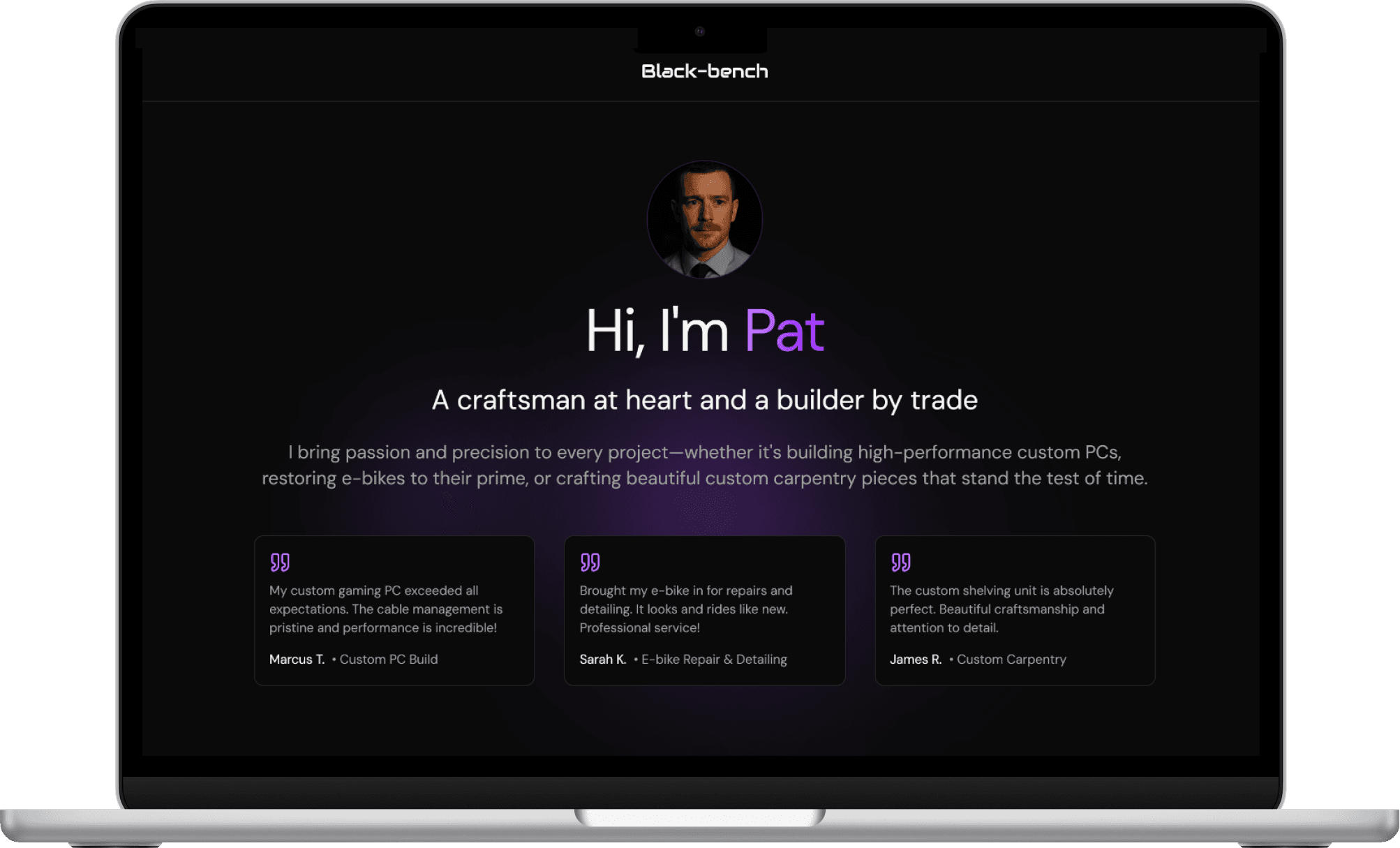Click the 'Custom PC Build' label
1400x848 pixels.
[389, 660]
